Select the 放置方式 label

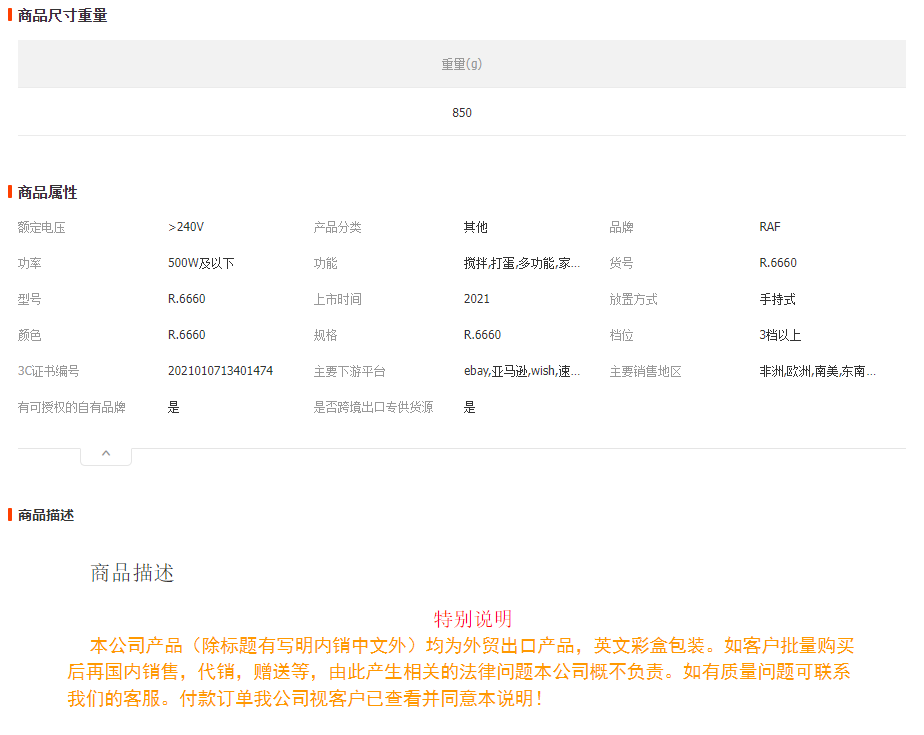coord(633,299)
